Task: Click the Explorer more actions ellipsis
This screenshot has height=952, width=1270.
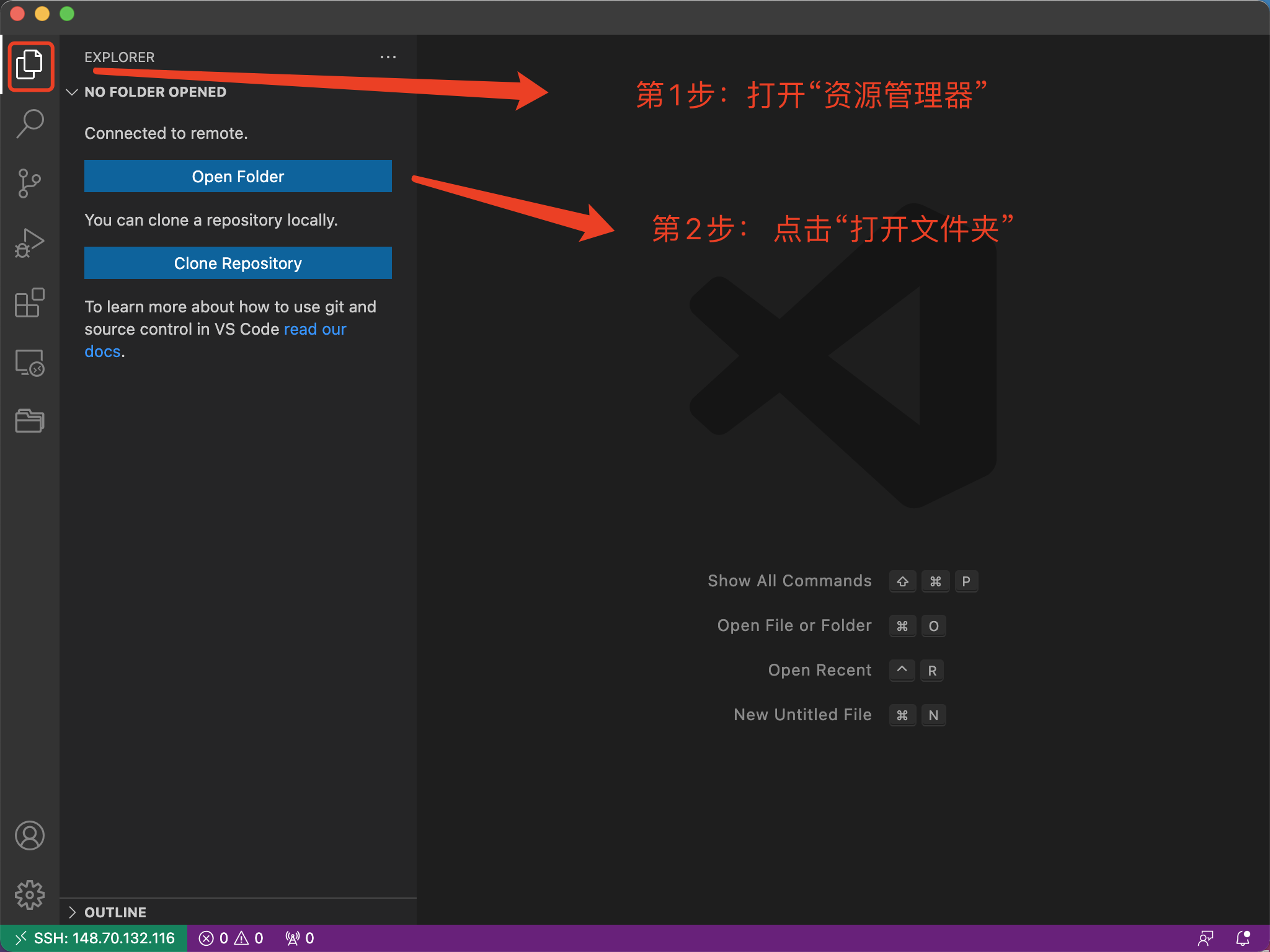Action: [x=388, y=57]
